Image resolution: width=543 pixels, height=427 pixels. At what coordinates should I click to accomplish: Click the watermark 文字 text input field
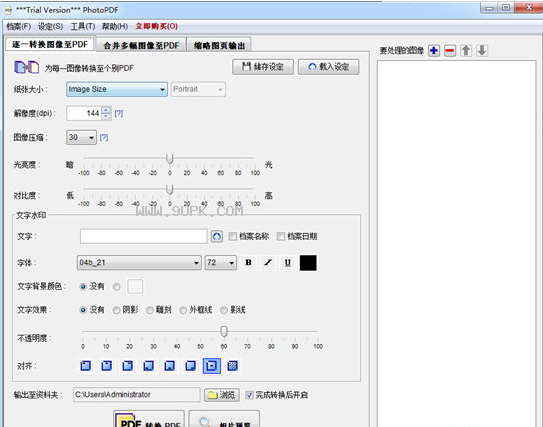(x=144, y=236)
